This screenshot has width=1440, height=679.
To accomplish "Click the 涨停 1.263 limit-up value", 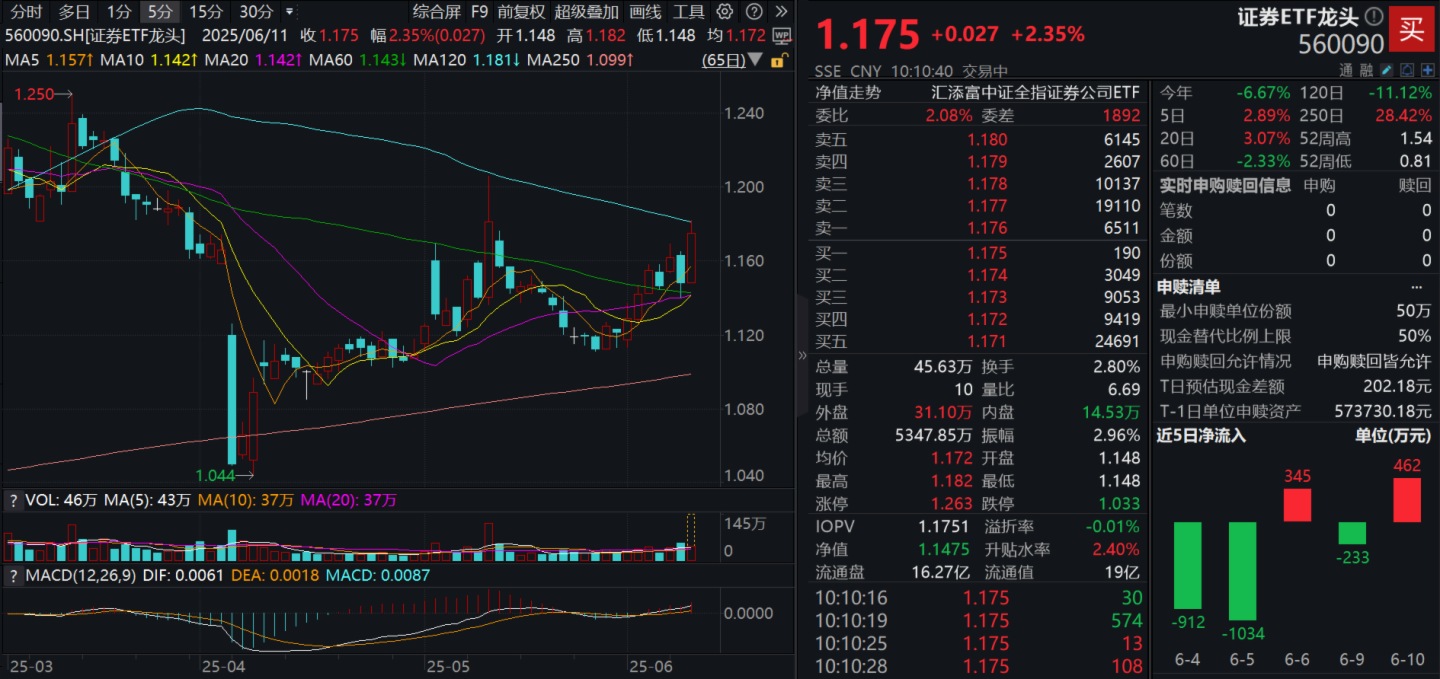I will point(949,504).
